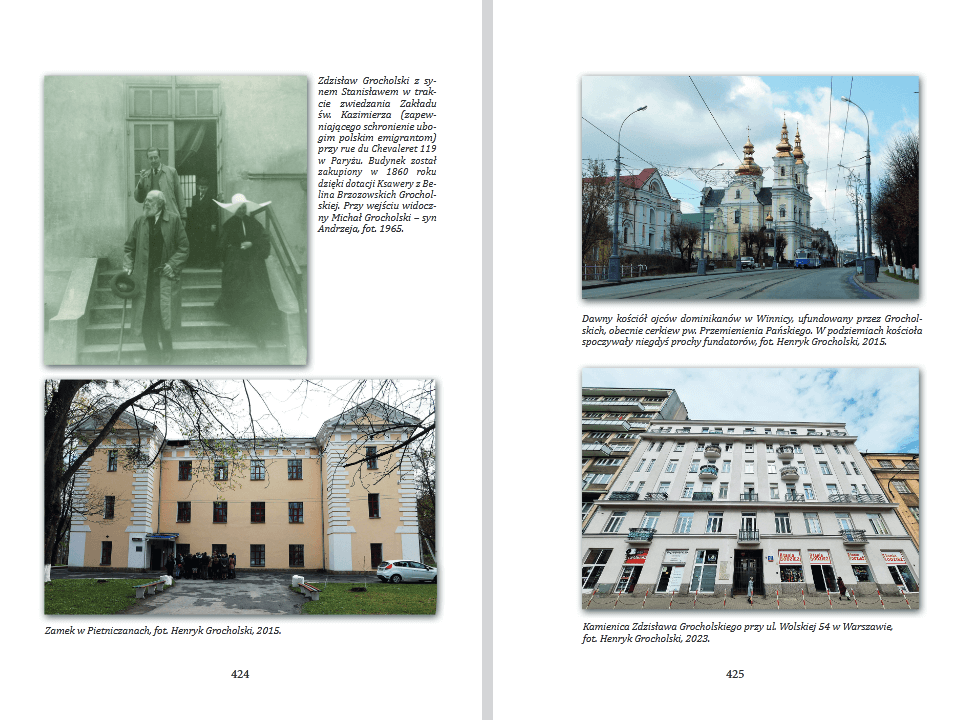
Task: Click page number 425
Action: pos(735,674)
